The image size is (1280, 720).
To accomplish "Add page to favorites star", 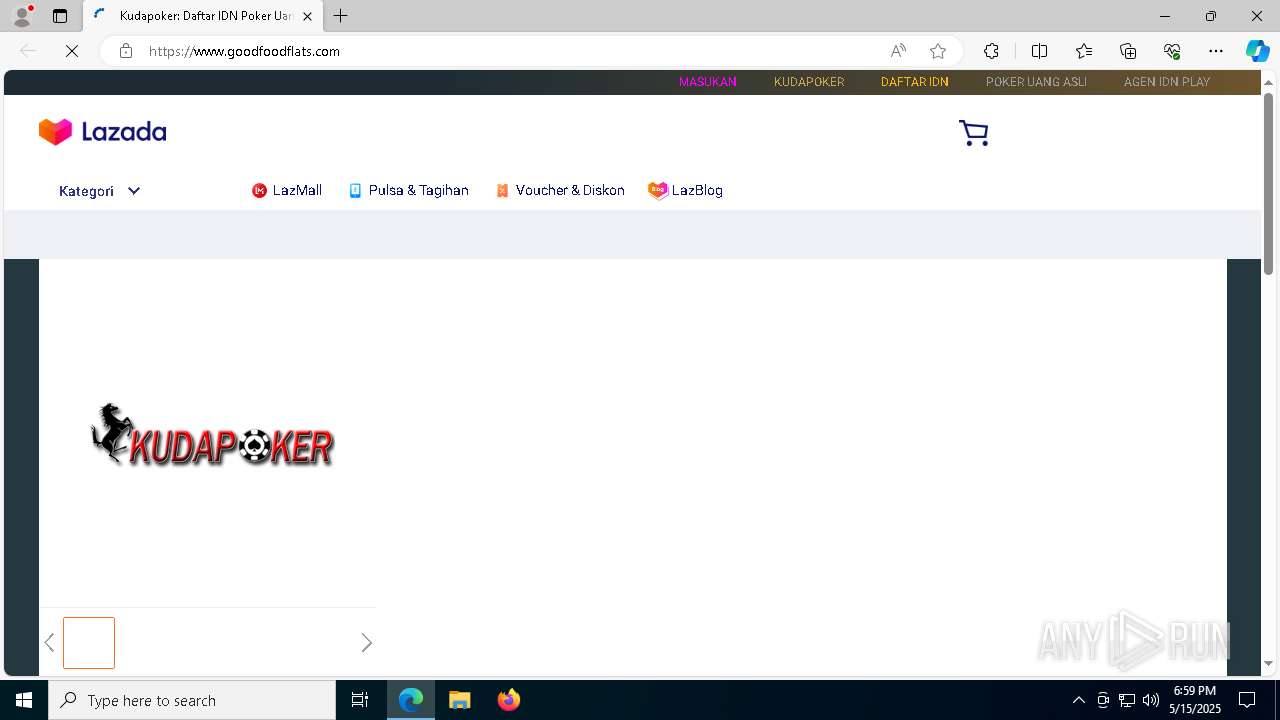I will click(x=938, y=51).
